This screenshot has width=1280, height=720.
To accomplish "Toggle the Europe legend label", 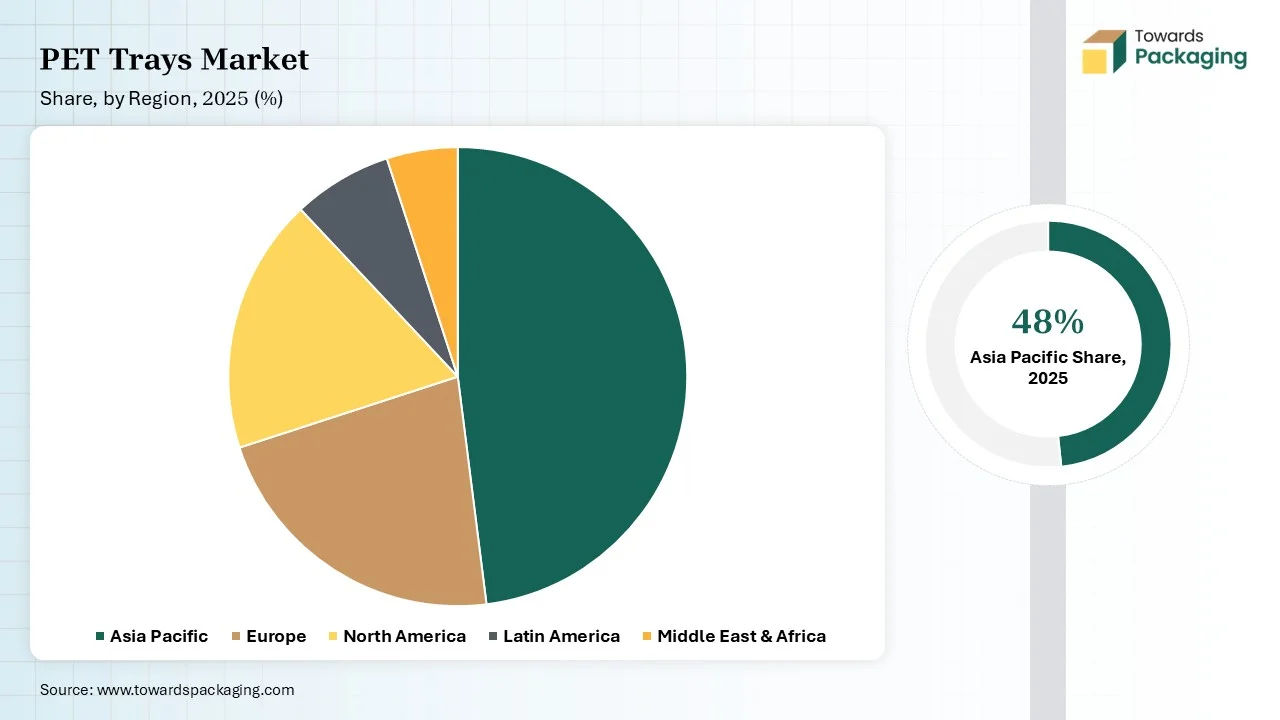I will click(276, 636).
